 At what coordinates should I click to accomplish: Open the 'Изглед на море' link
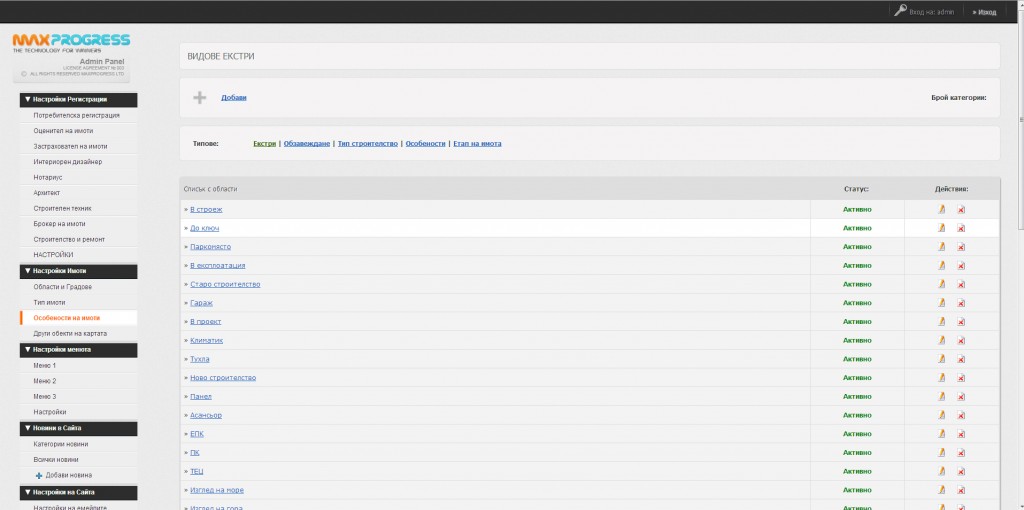pos(217,490)
